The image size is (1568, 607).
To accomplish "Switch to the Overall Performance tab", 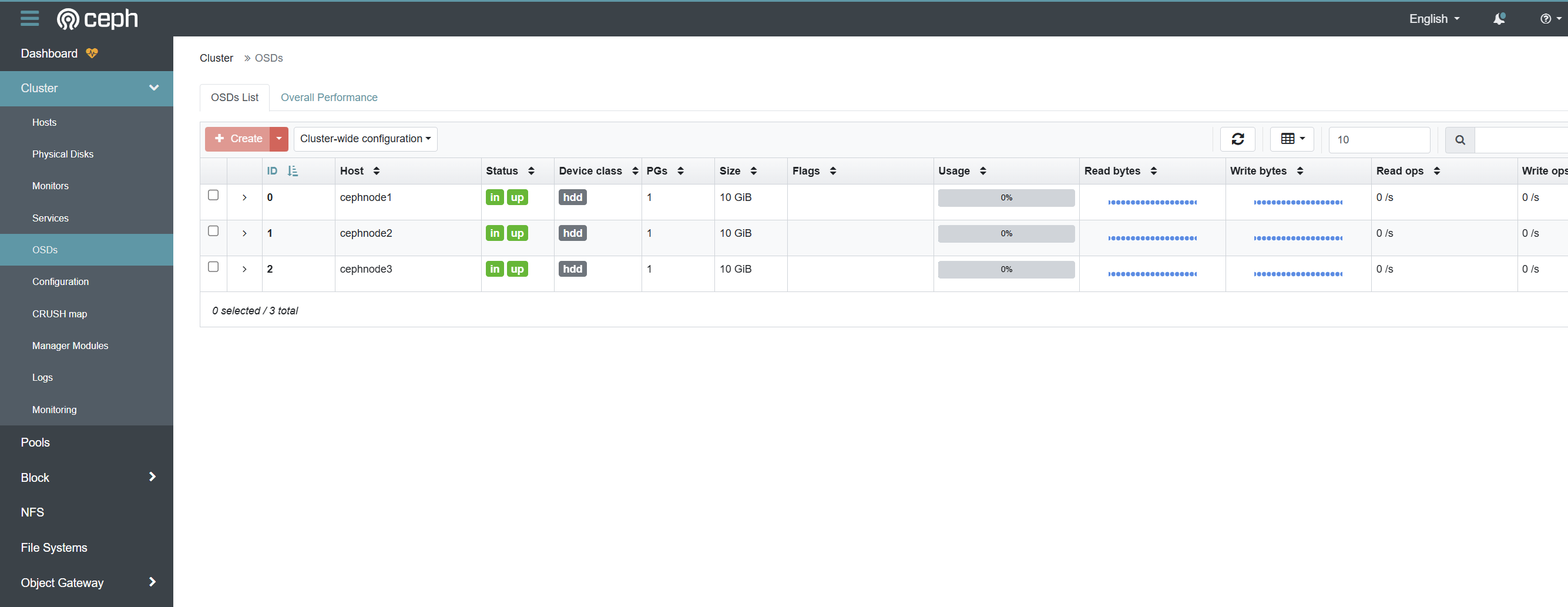I will point(328,98).
